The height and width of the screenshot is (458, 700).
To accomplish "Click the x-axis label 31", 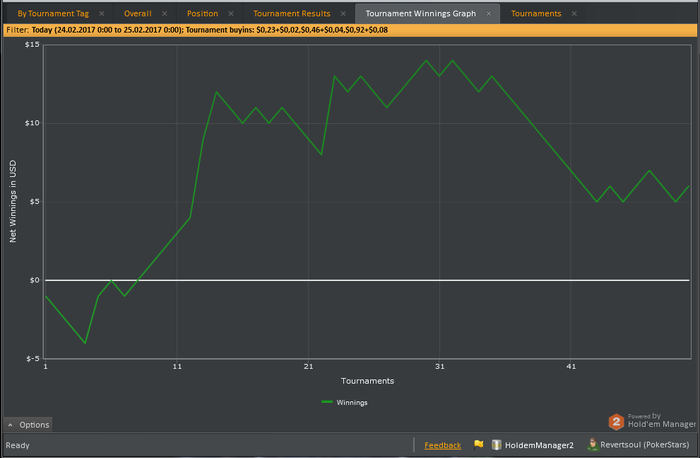I will 440,366.
